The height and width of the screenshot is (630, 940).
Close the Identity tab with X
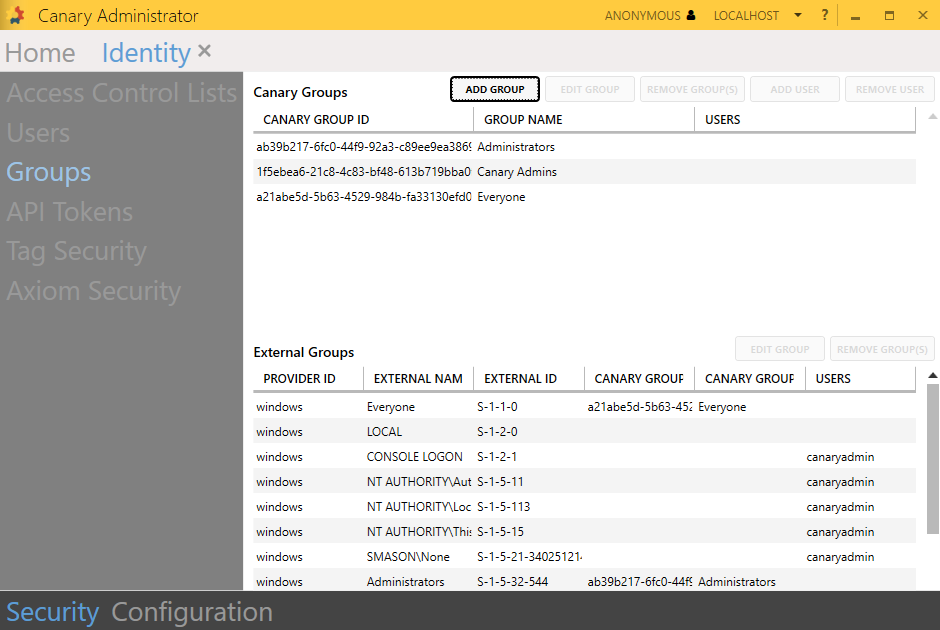click(x=204, y=51)
